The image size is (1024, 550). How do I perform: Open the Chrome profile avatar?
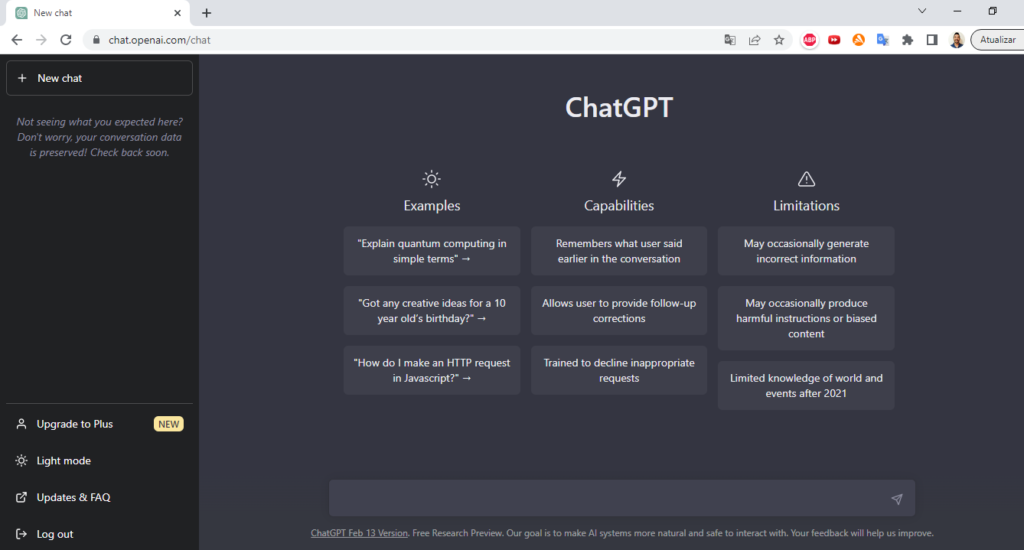click(957, 40)
